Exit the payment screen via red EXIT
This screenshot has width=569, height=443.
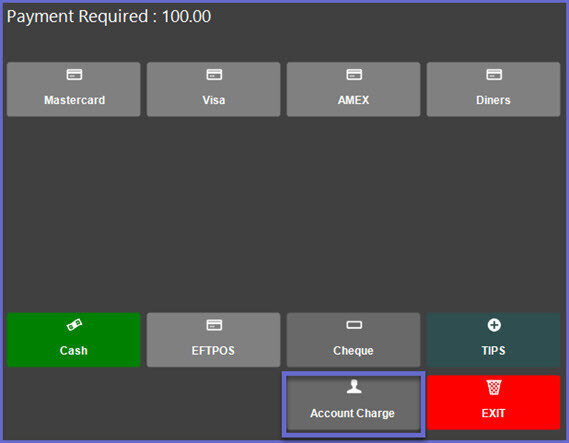click(494, 403)
